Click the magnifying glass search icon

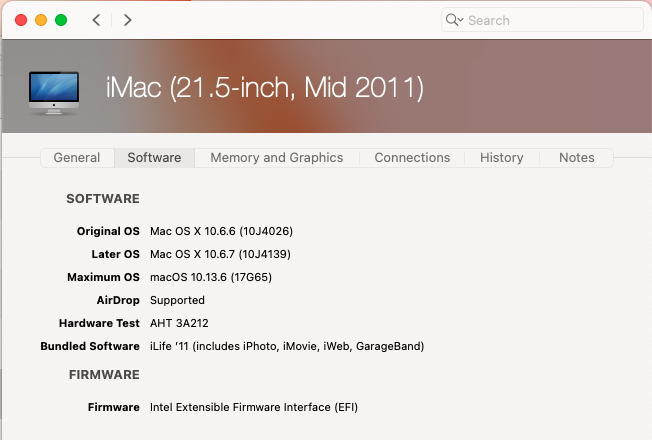click(x=454, y=20)
